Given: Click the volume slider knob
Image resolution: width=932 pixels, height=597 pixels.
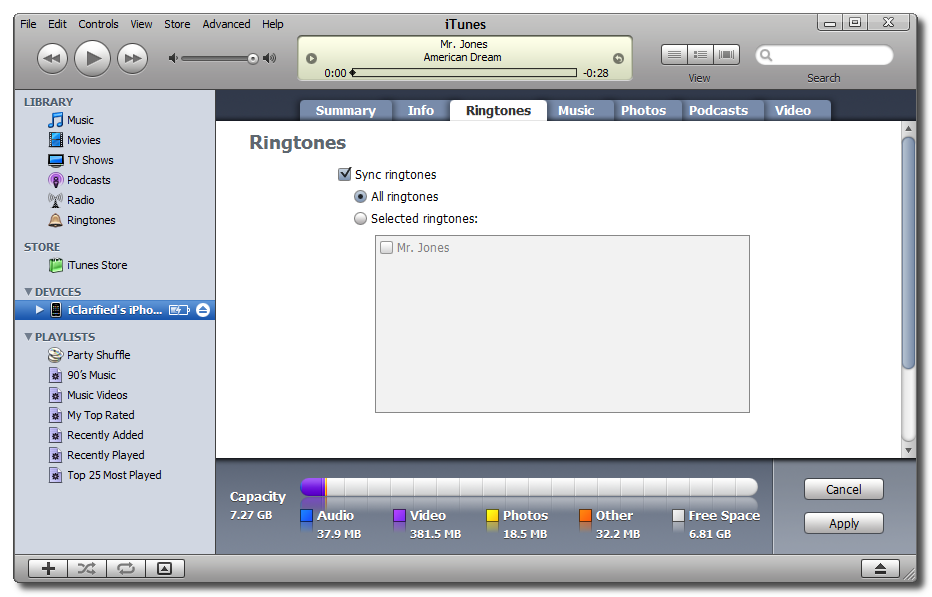Looking at the screenshot, I should click(x=253, y=58).
